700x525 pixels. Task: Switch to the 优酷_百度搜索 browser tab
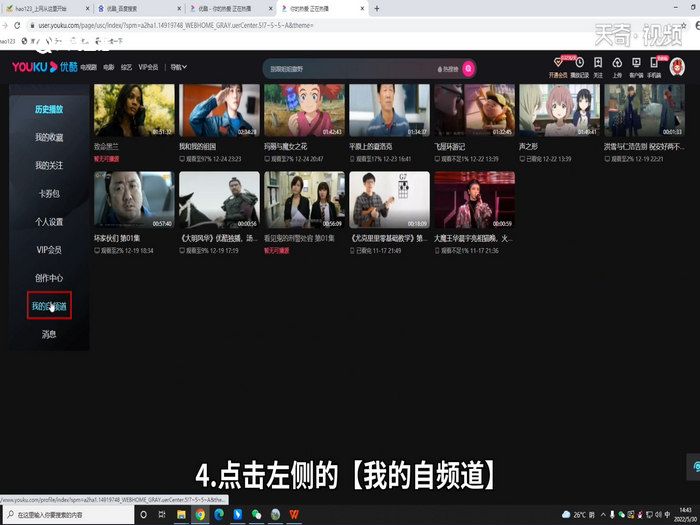[139, 8]
